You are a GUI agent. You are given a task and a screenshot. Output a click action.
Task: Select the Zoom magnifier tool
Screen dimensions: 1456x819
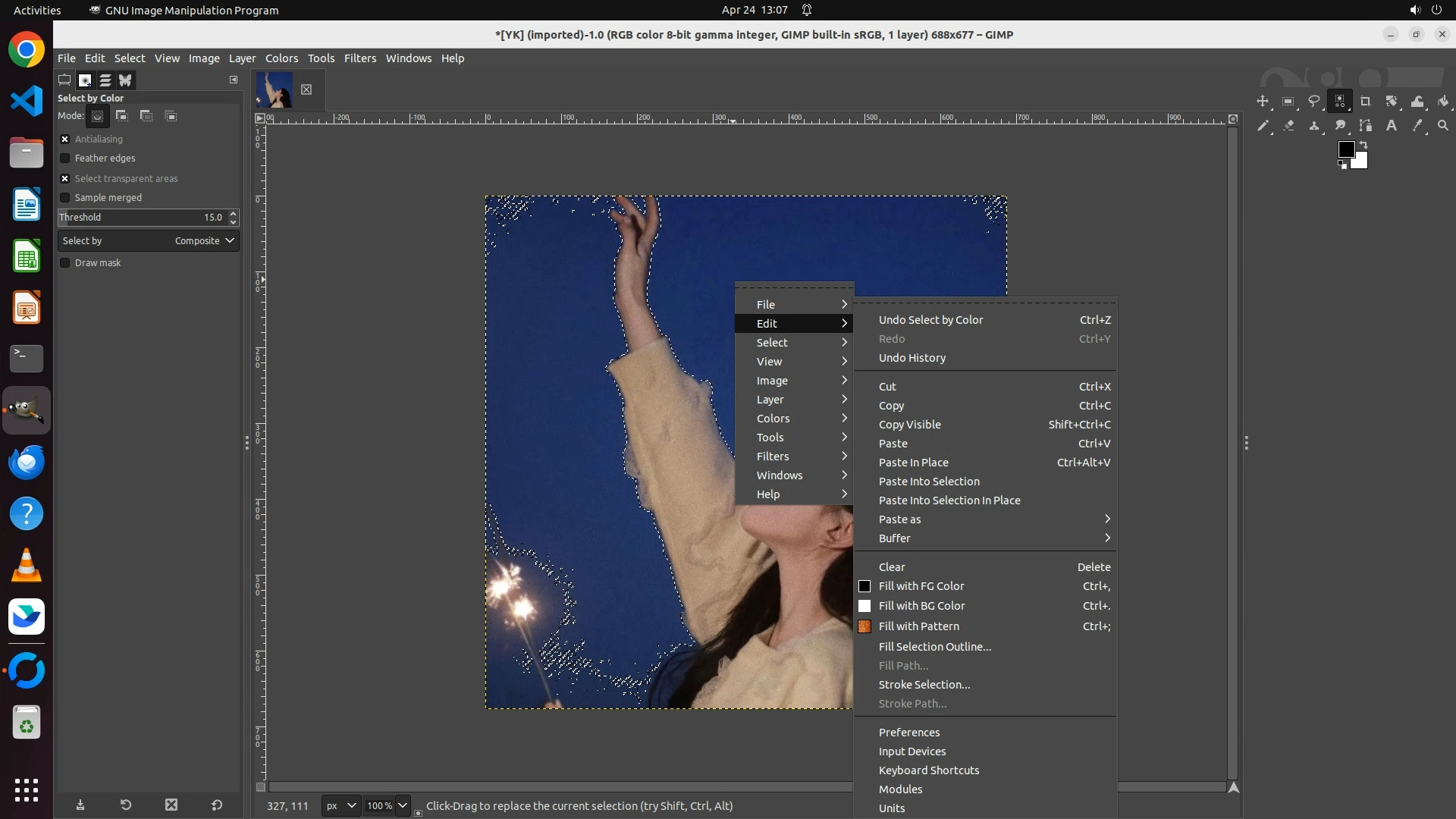(x=1442, y=126)
